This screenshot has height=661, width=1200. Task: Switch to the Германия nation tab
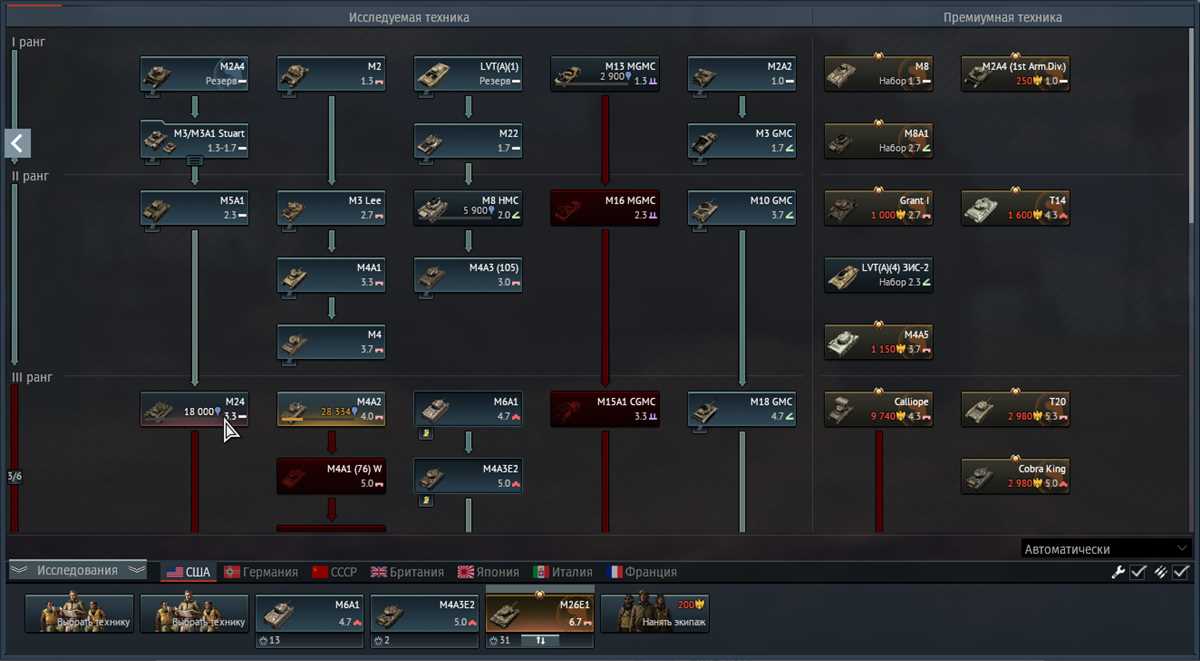(x=261, y=572)
